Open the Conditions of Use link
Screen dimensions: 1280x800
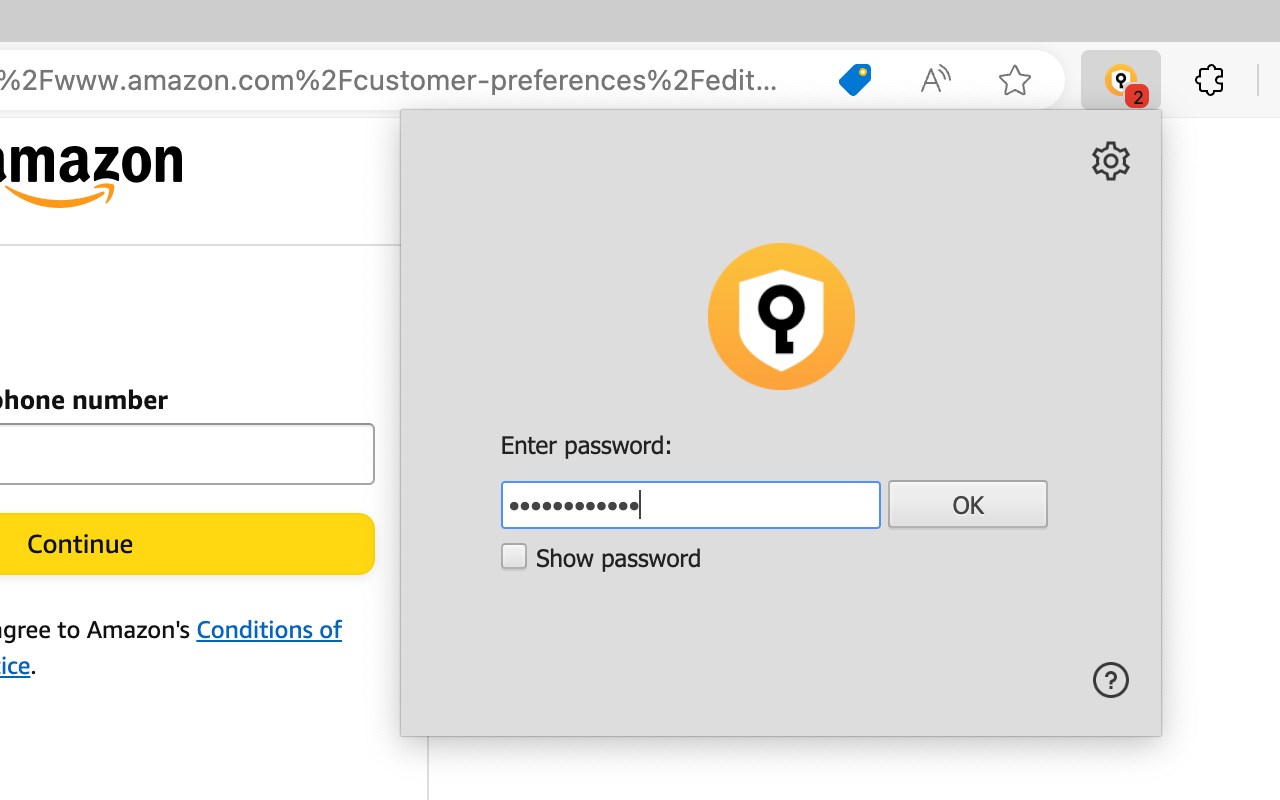[269, 630]
